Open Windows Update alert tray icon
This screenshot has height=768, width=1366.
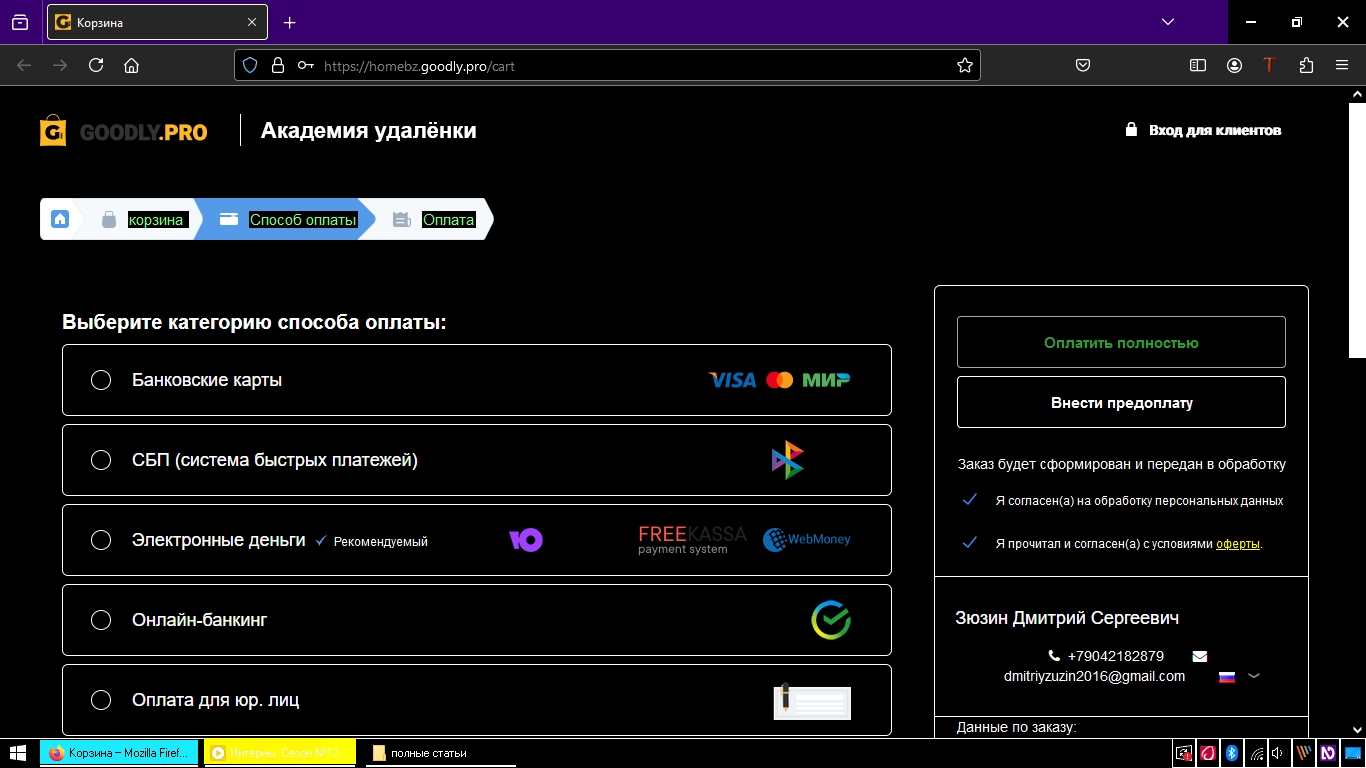[x=1184, y=753]
